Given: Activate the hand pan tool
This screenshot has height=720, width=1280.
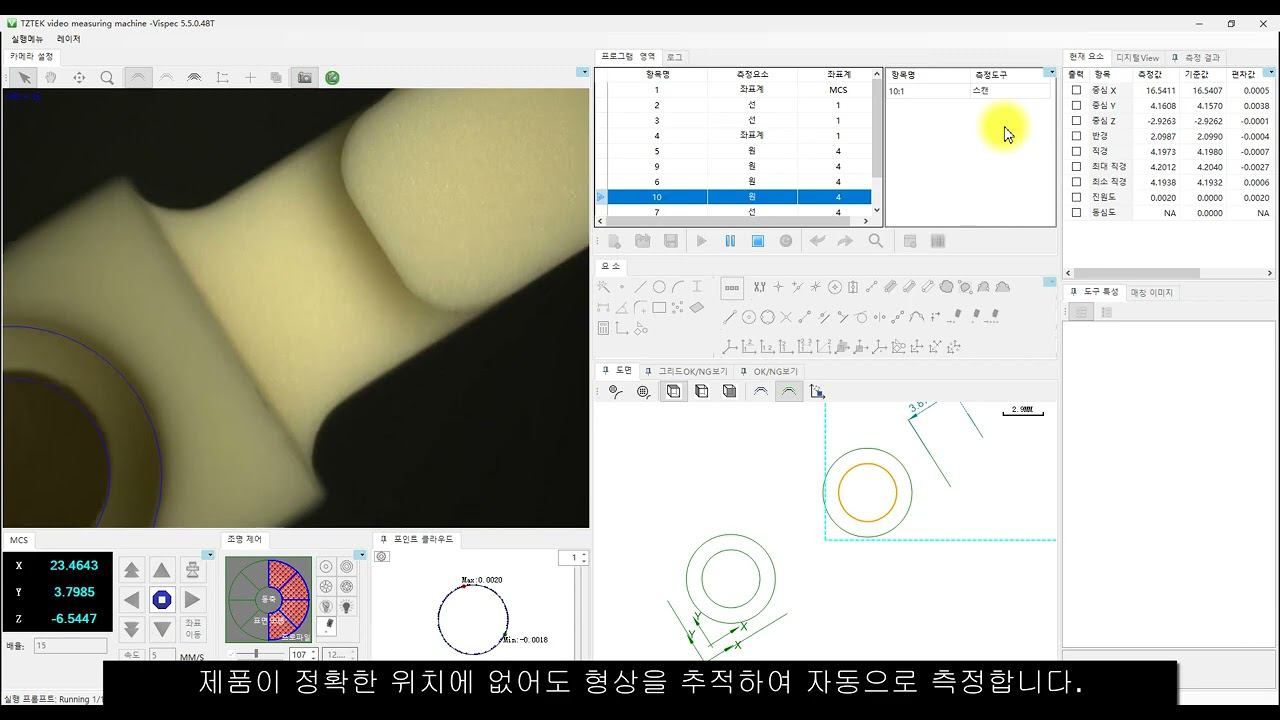Looking at the screenshot, I should 51,77.
